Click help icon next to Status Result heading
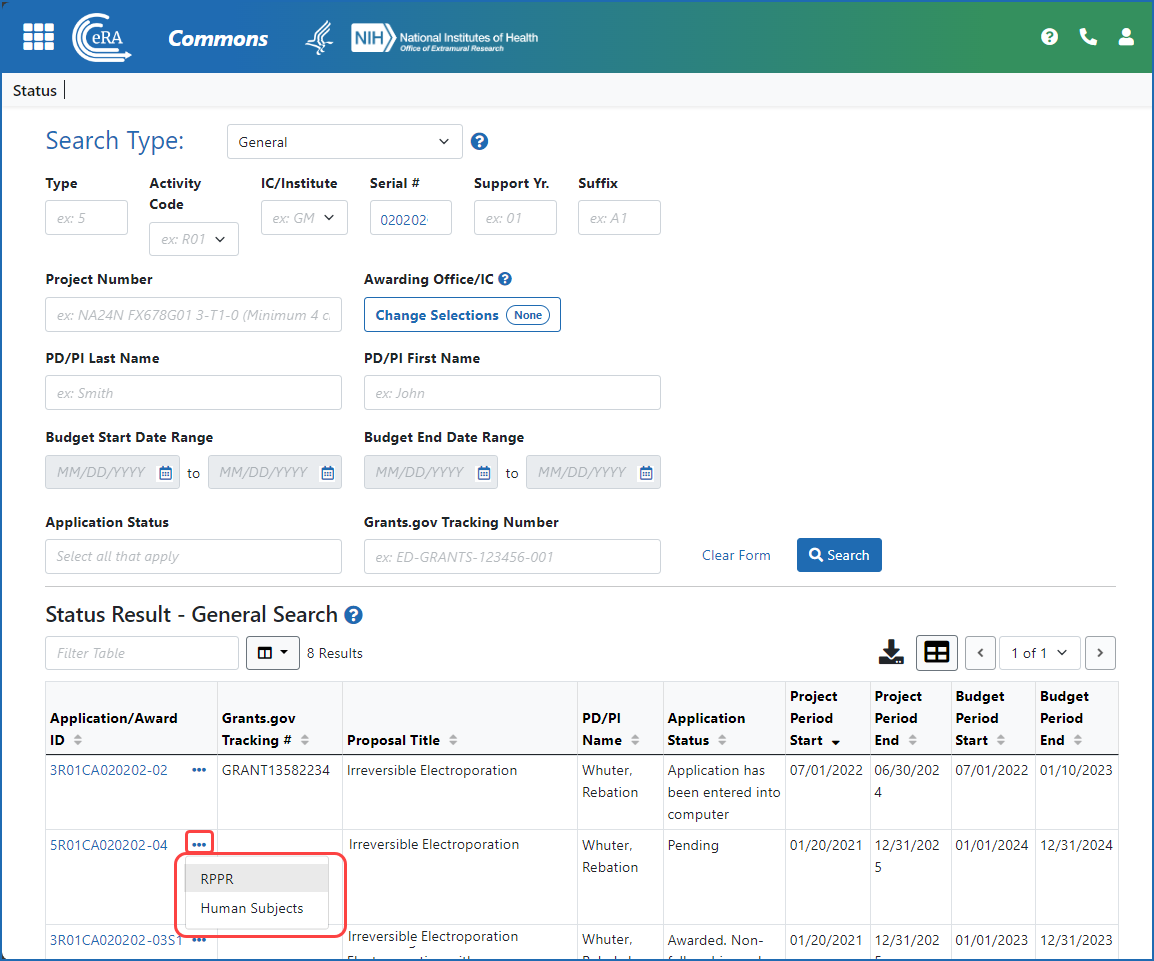Screen dimensions: 1154x961 pos(353,615)
